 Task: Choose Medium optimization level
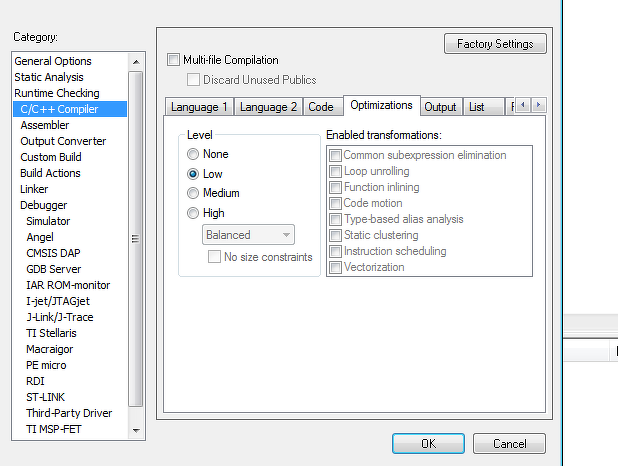coord(193,193)
